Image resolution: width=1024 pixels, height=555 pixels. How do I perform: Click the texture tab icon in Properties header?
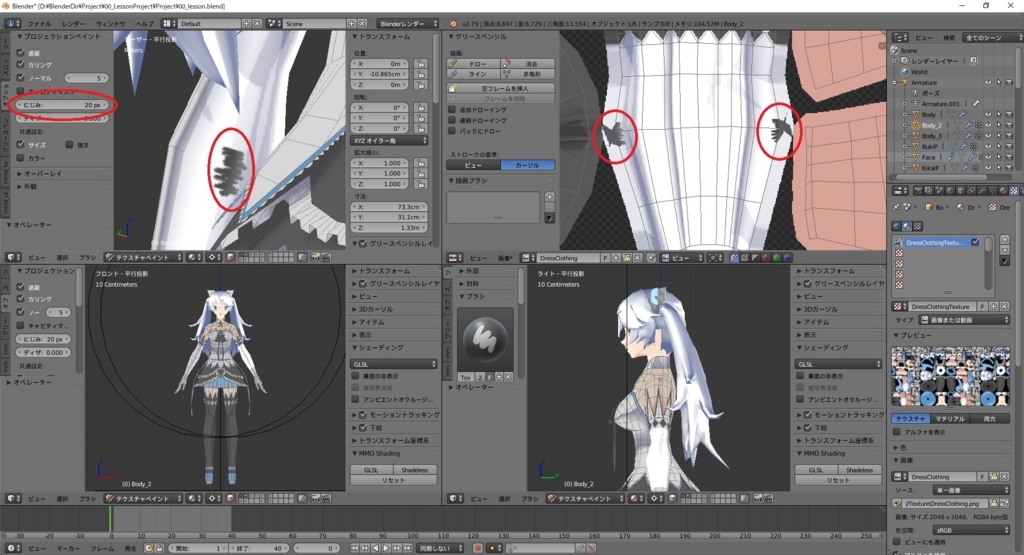tap(1014, 191)
